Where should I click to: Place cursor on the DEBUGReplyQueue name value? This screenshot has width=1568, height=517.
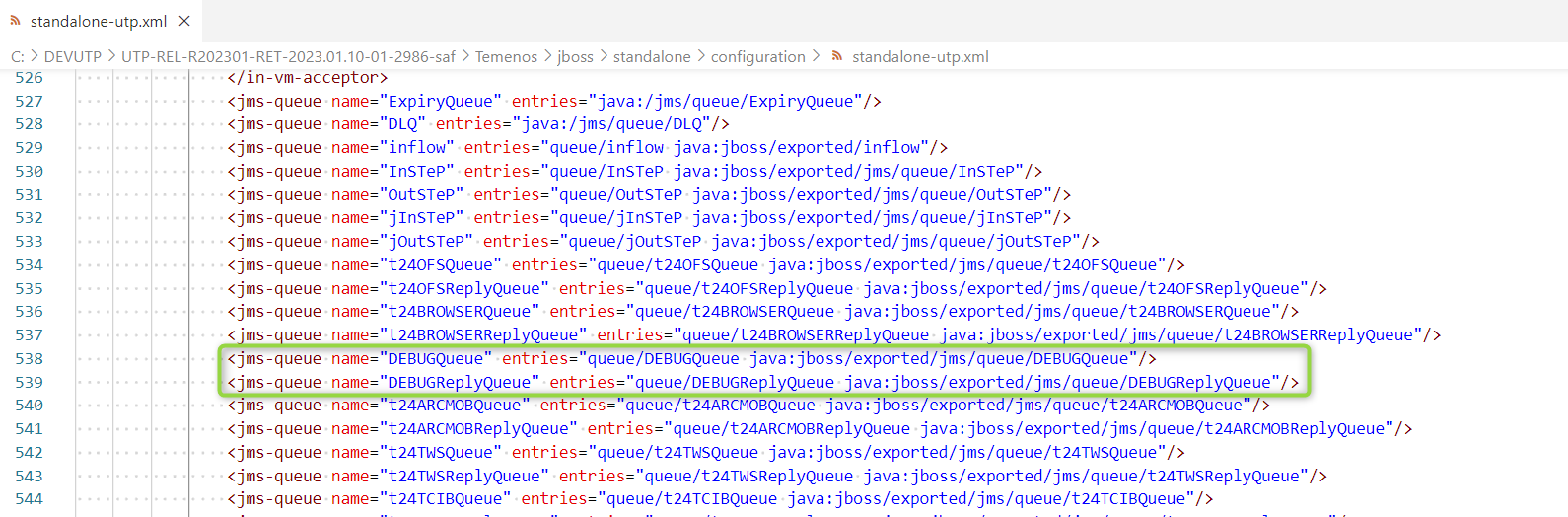pos(460,382)
